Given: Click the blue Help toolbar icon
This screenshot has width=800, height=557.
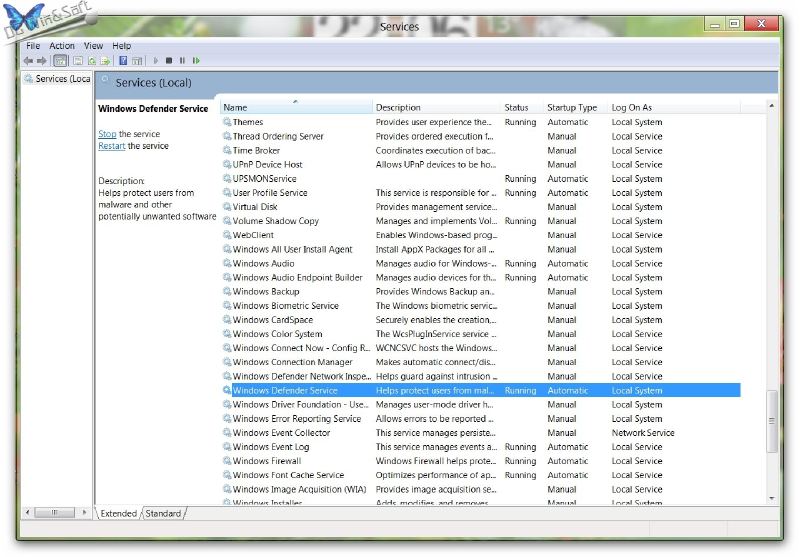Looking at the screenshot, I should click(123, 61).
